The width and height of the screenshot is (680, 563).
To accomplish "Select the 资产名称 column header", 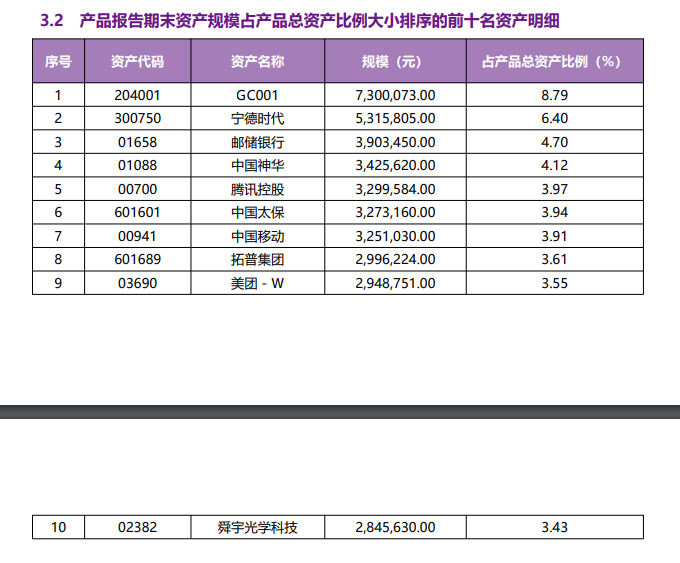I will (258, 61).
